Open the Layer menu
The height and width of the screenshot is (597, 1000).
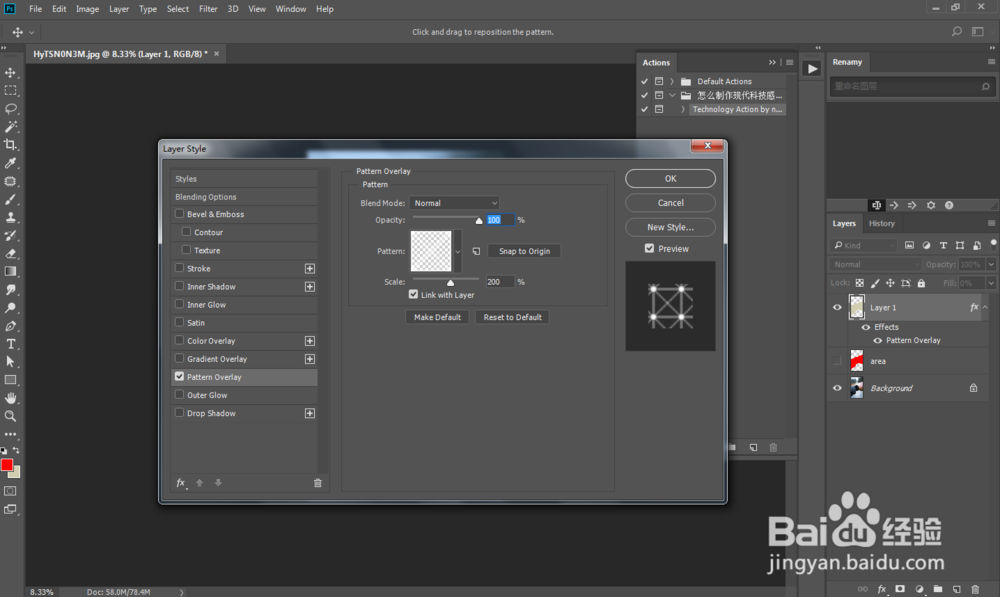point(119,9)
